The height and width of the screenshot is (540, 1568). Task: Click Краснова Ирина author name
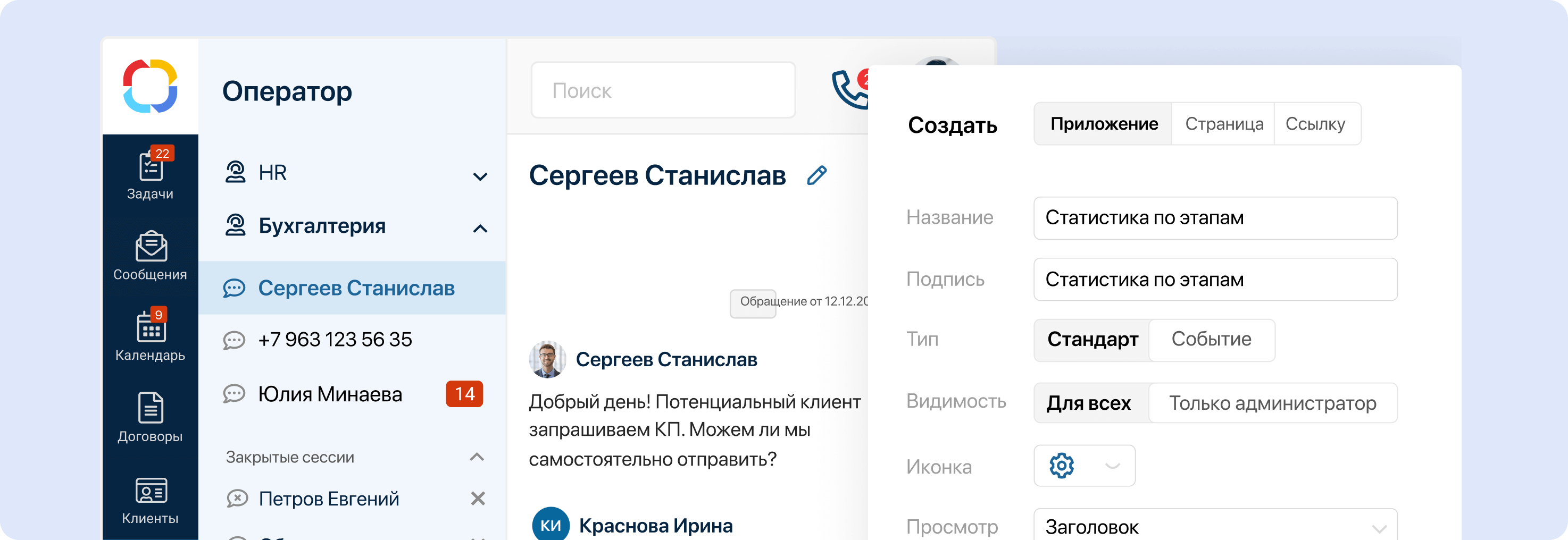[656, 526]
